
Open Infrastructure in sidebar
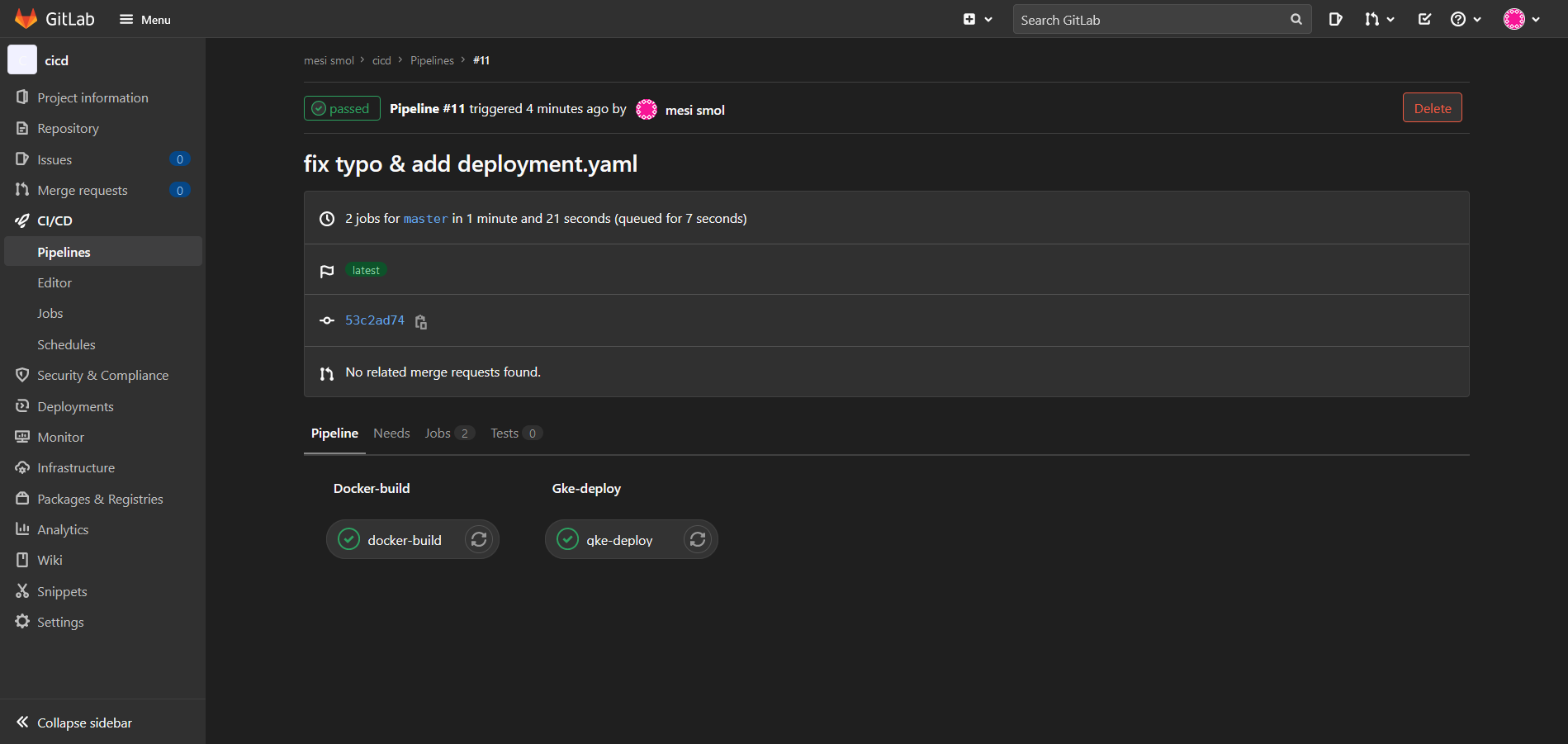[x=103, y=468]
